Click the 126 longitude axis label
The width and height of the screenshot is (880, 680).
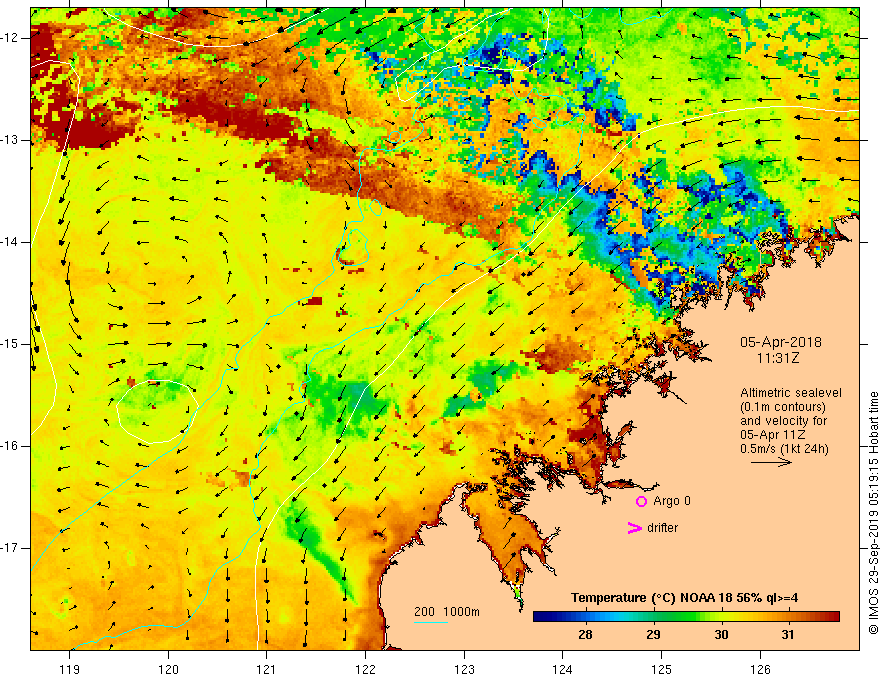click(760, 669)
